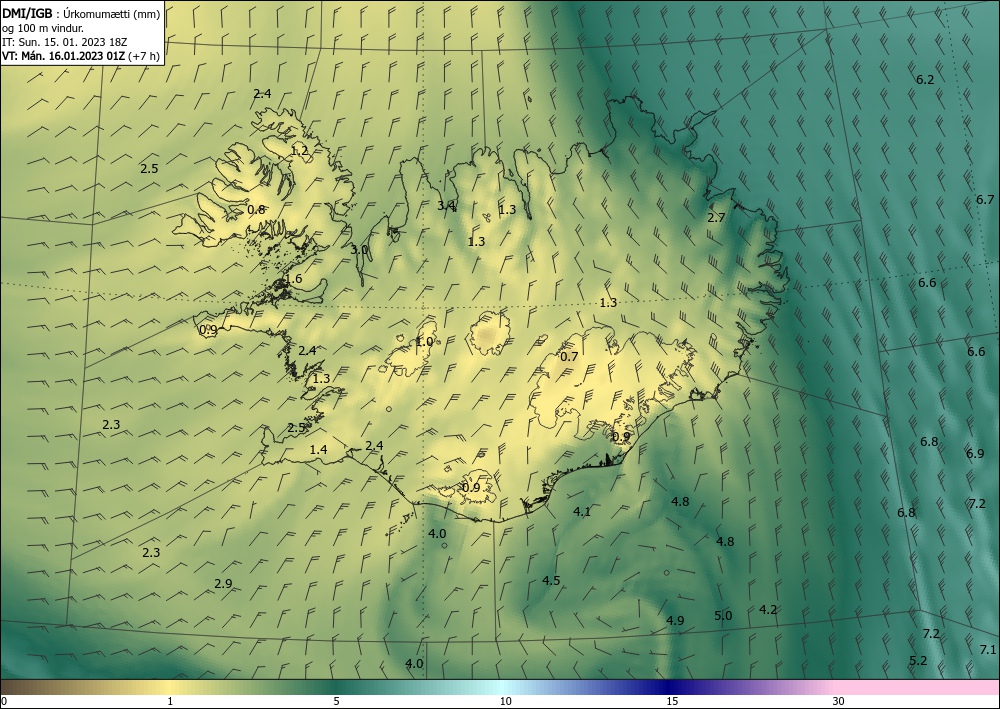Click the 1.2 value on the map
Image resolution: width=1000 pixels, height=709 pixels.
[300, 151]
